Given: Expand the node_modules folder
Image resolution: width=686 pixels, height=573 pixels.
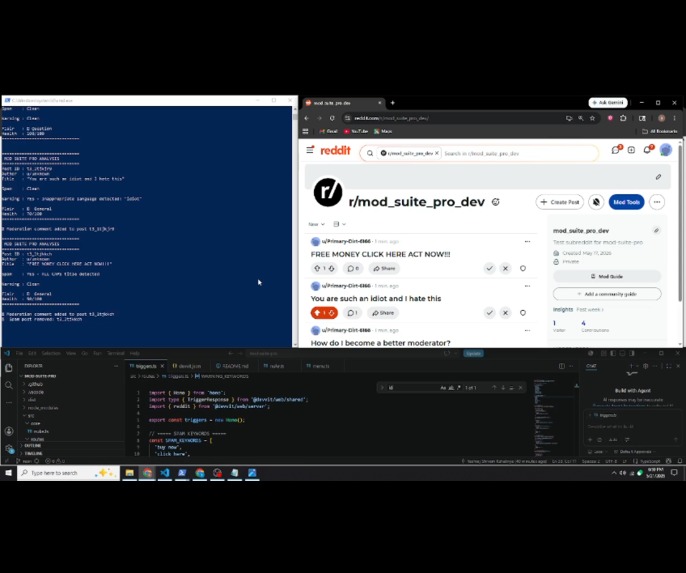Looking at the screenshot, I should coord(43,408).
